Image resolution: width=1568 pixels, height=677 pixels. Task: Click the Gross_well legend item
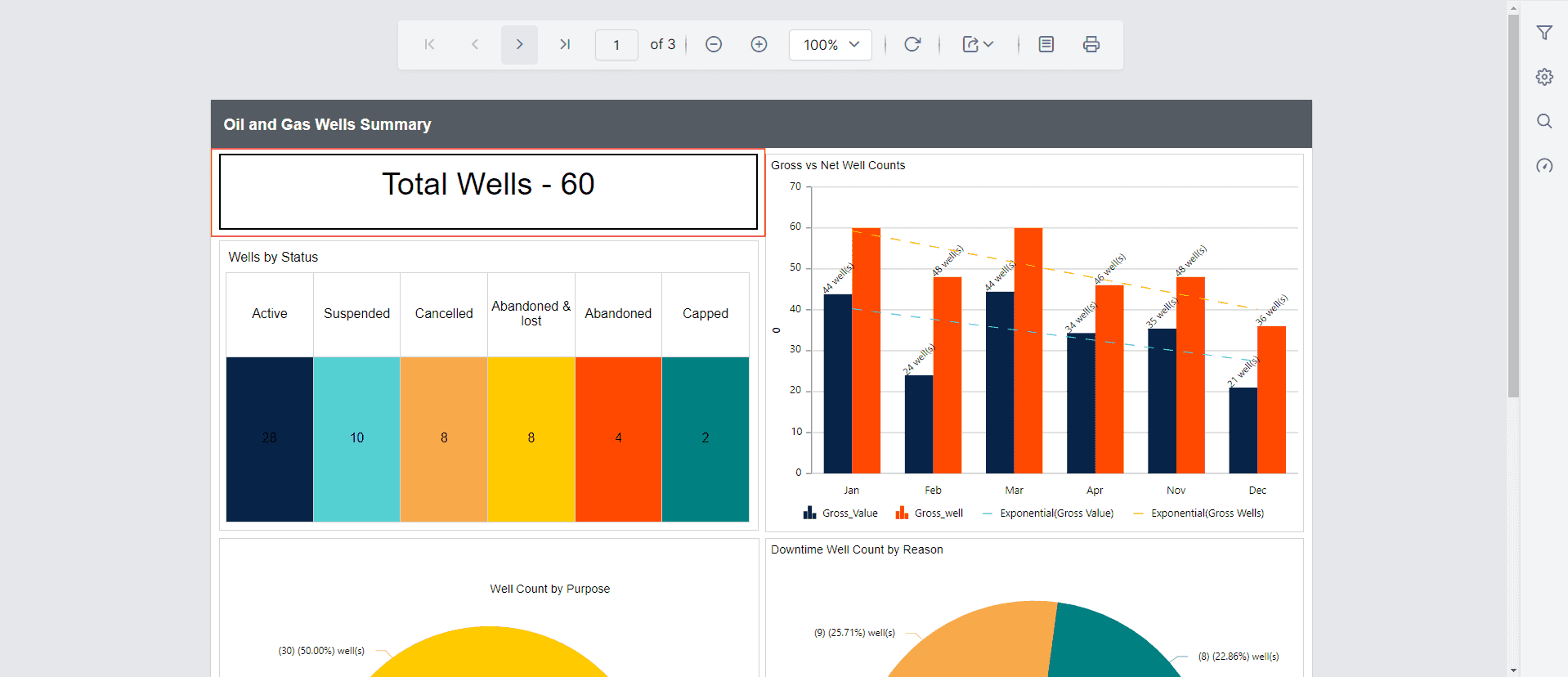pyautogui.click(x=930, y=513)
